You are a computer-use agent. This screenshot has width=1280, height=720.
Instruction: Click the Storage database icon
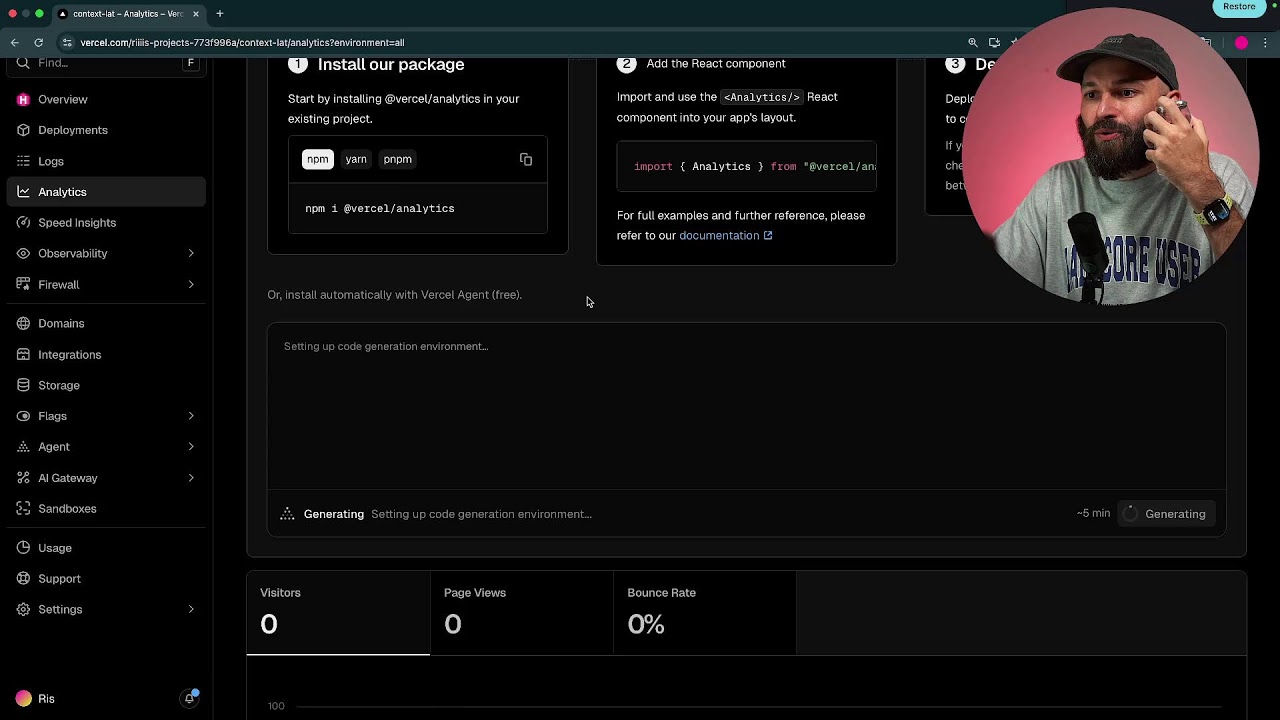tap(23, 385)
